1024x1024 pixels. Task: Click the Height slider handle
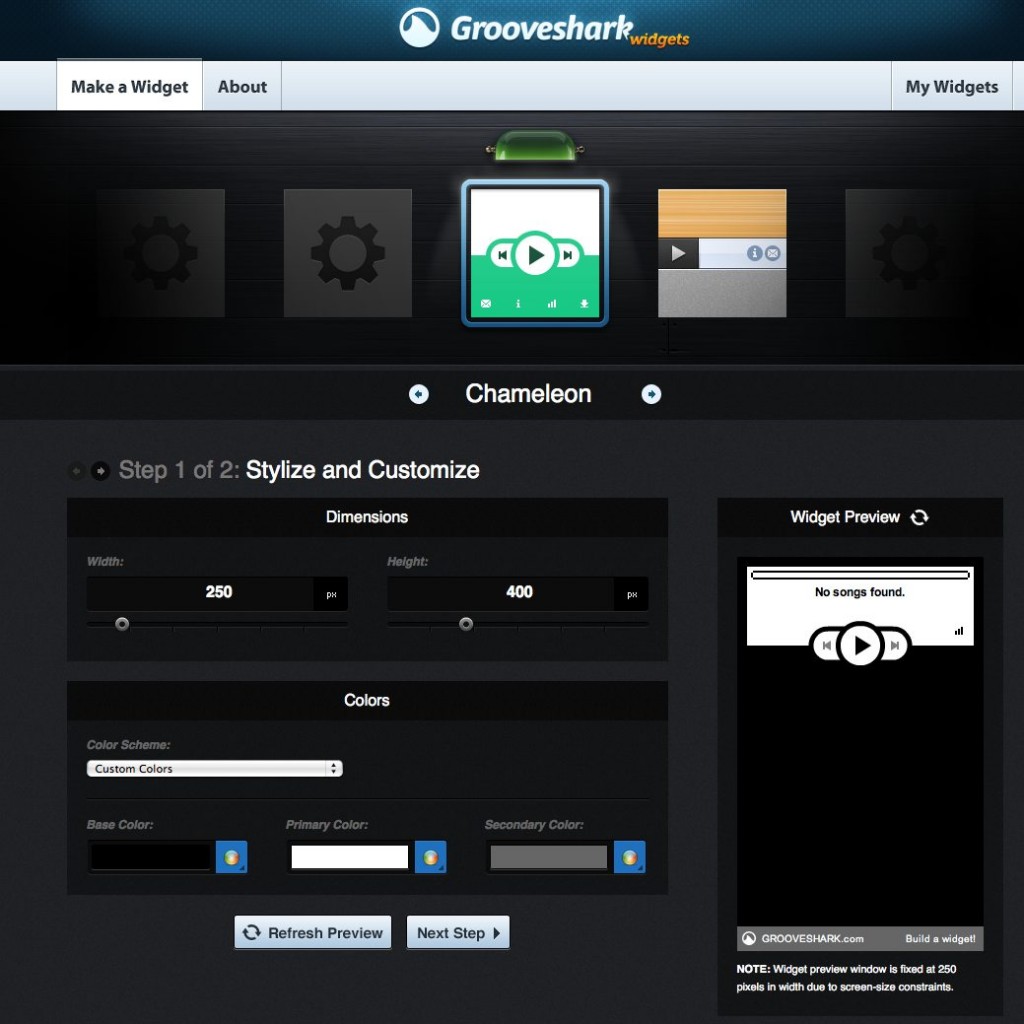pos(466,624)
